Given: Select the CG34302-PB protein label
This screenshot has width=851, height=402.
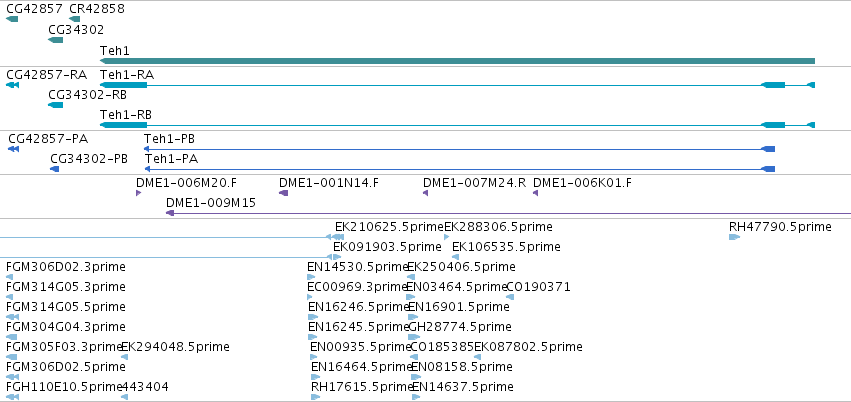Looking at the screenshot, I should (x=89, y=159).
